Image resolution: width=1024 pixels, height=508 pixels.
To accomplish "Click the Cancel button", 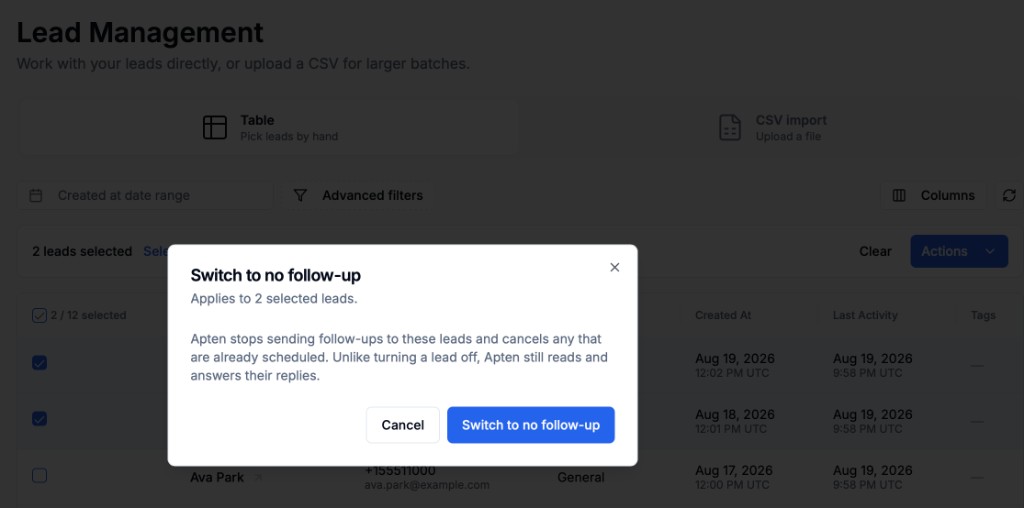I will (x=402, y=425).
